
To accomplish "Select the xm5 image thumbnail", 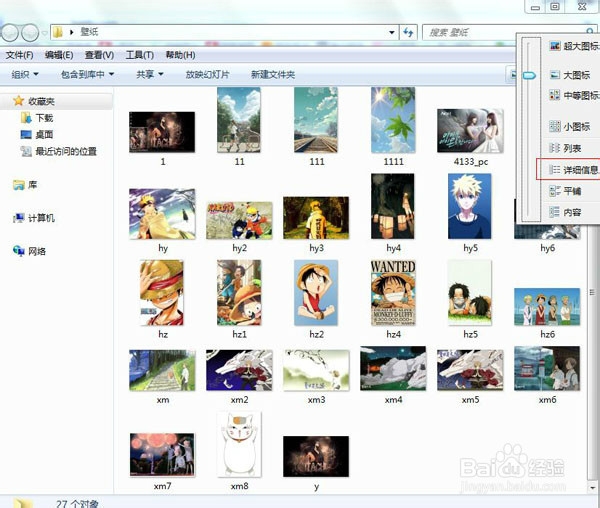I will [470, 370].
